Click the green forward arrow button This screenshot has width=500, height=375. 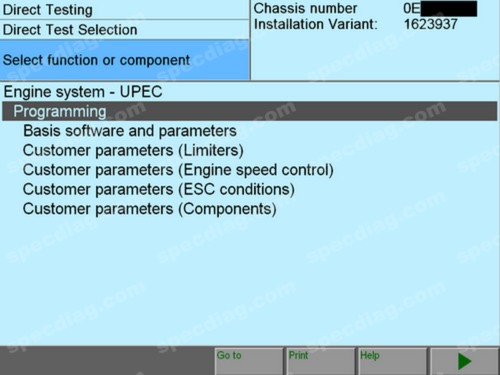(465, 361)
